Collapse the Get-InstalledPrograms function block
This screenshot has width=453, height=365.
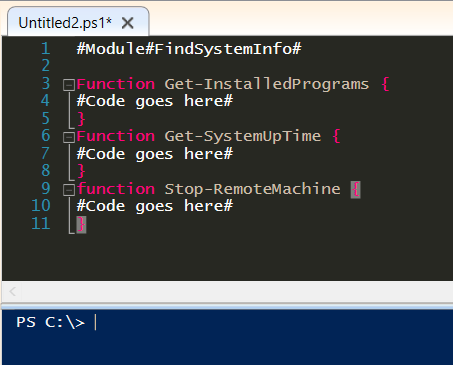tap(69, 85)
